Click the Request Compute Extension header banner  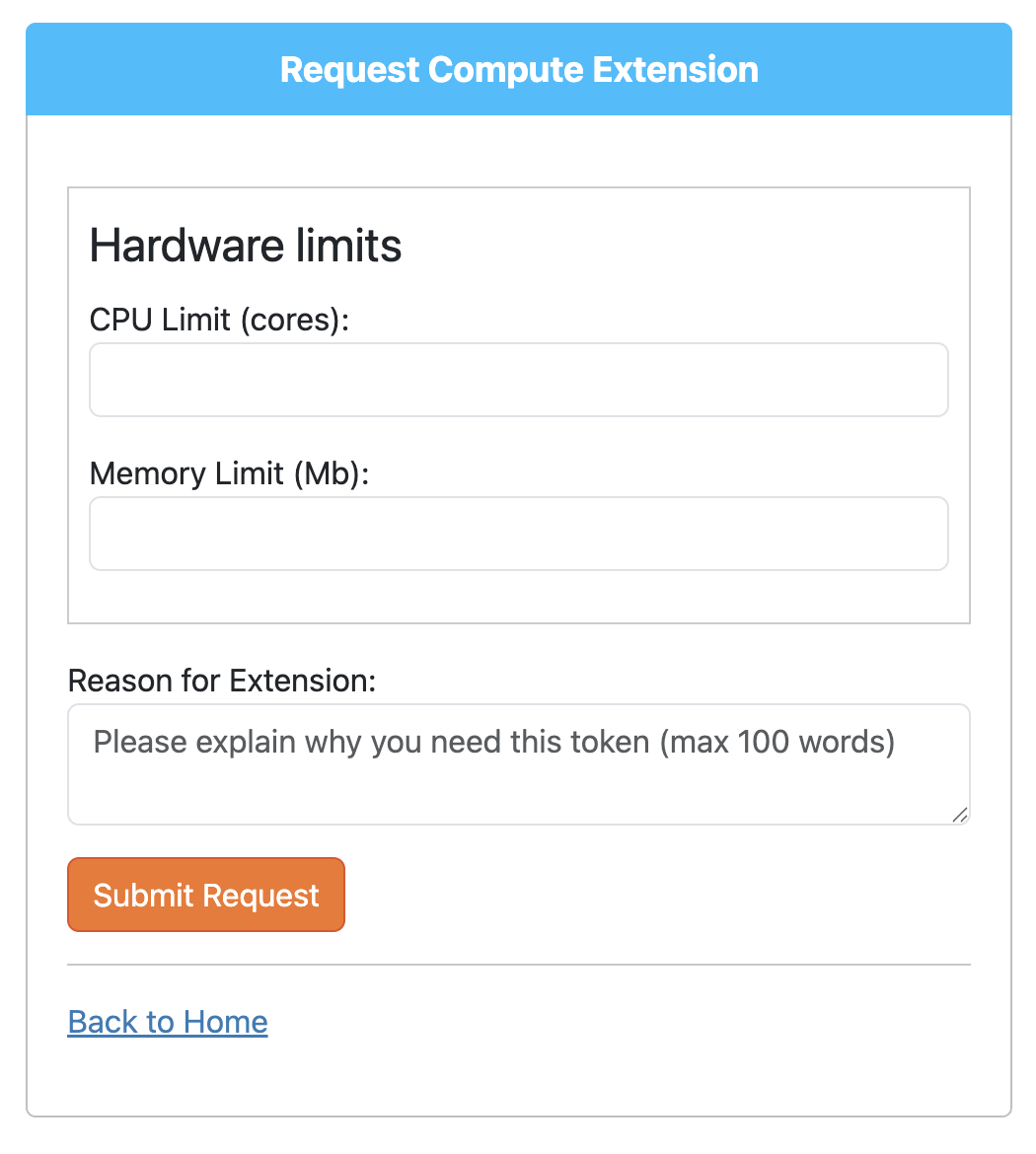coord(518,69)
